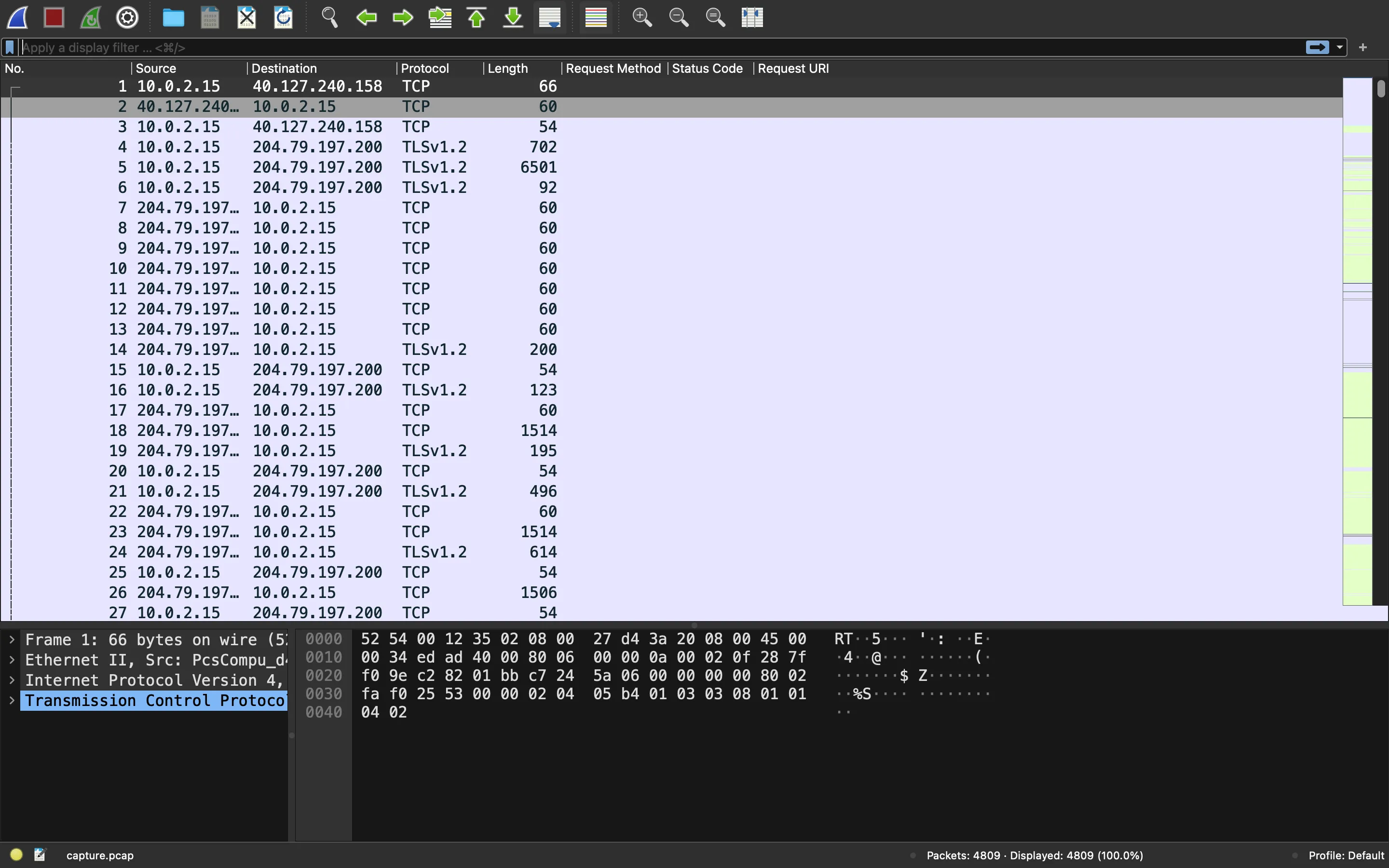Expand Ethernet II details tree
1389x868 pixels.
(12, 660)
